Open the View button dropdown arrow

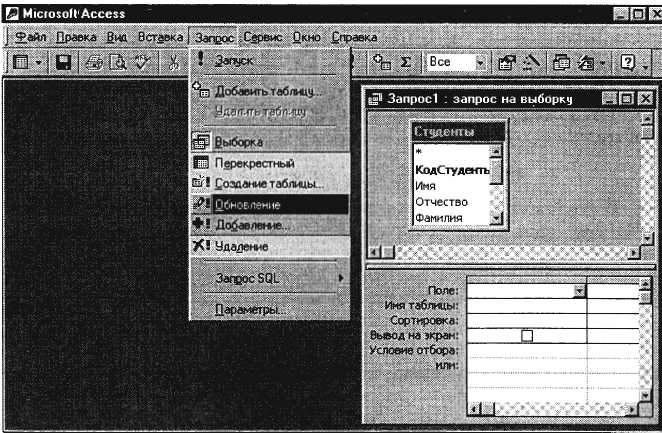(38, 63)
